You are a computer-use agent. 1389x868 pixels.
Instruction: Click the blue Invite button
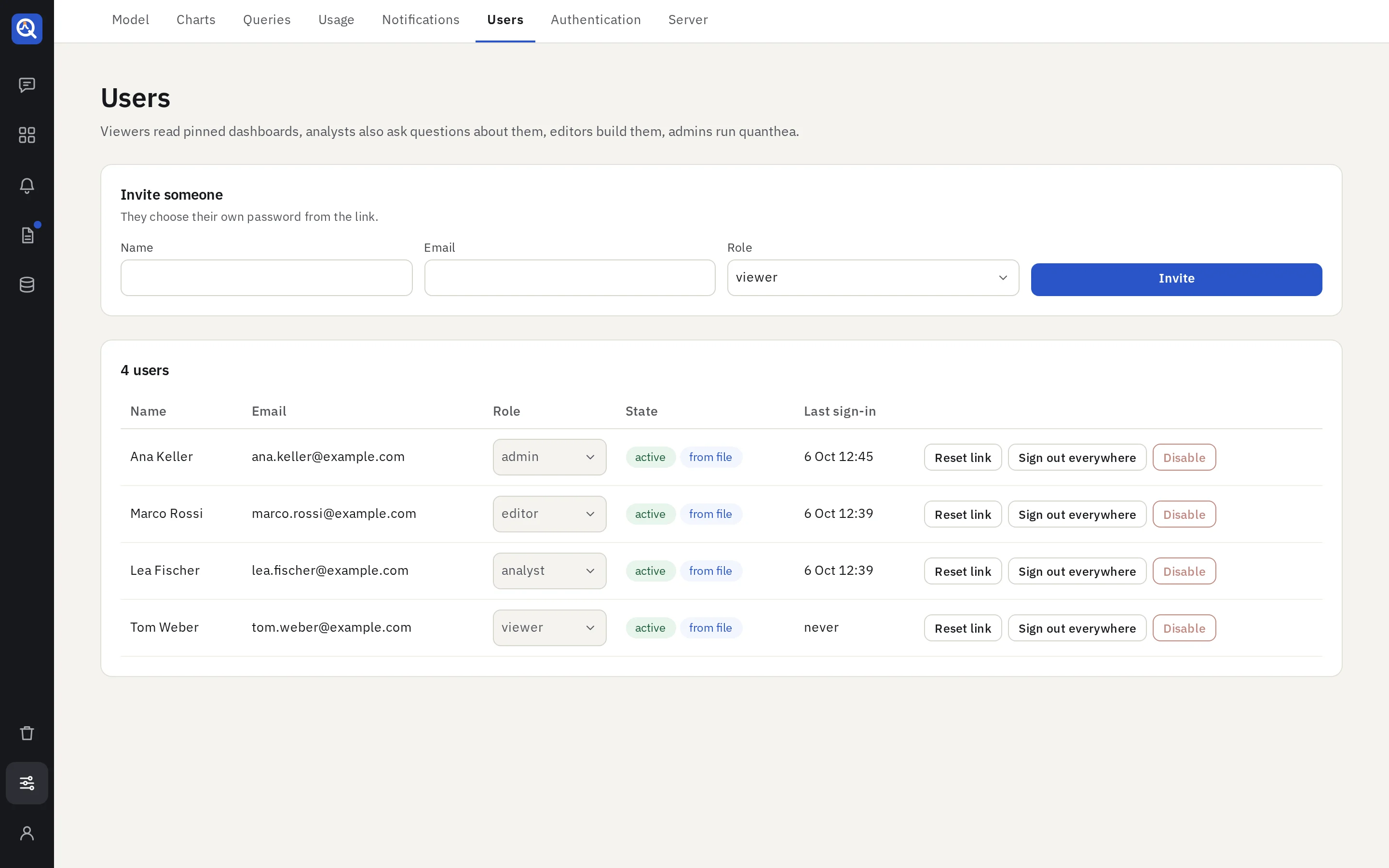coord(1176,280)
